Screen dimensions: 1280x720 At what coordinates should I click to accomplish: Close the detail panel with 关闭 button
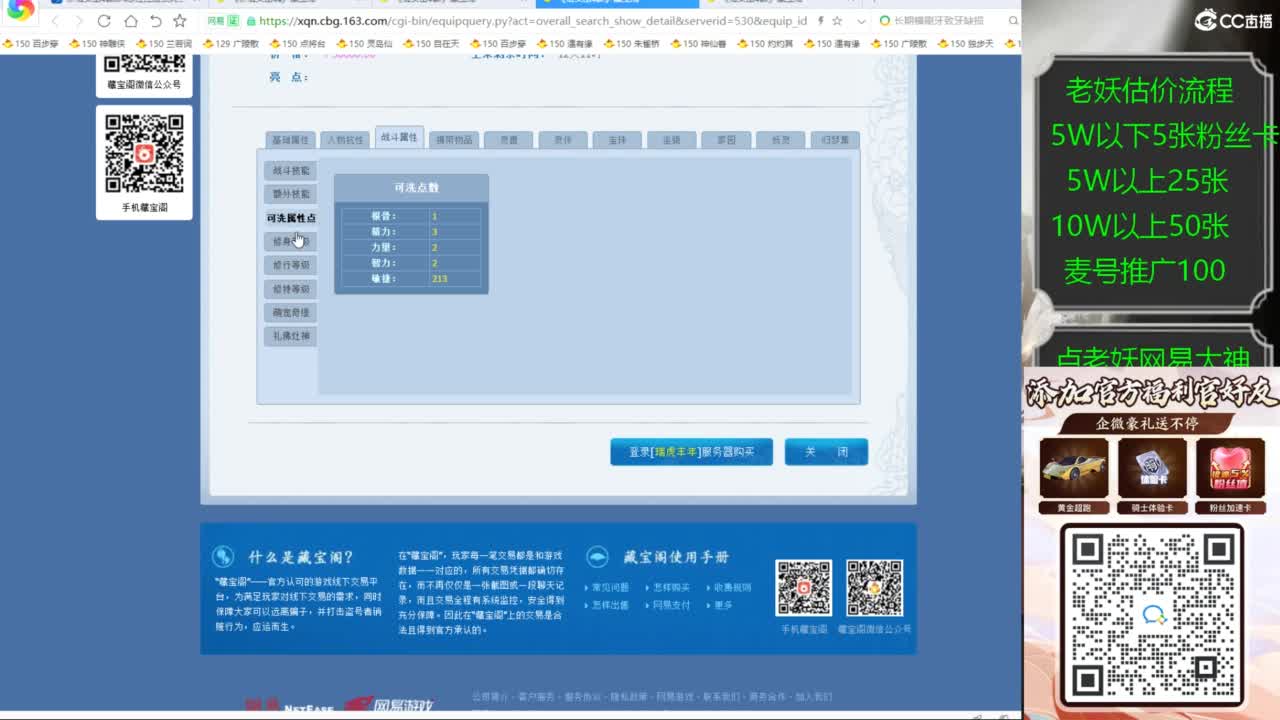point(826,452)
